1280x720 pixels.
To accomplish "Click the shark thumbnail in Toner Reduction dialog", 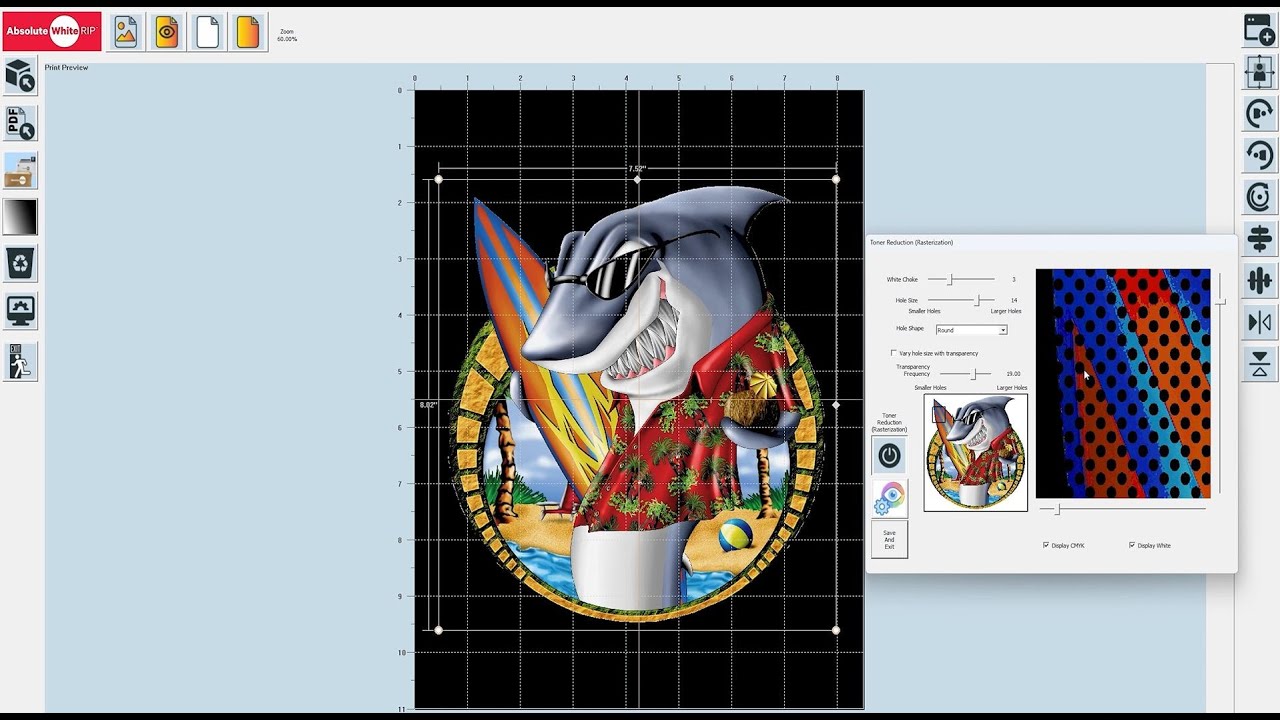I will [x=975, y=453].
